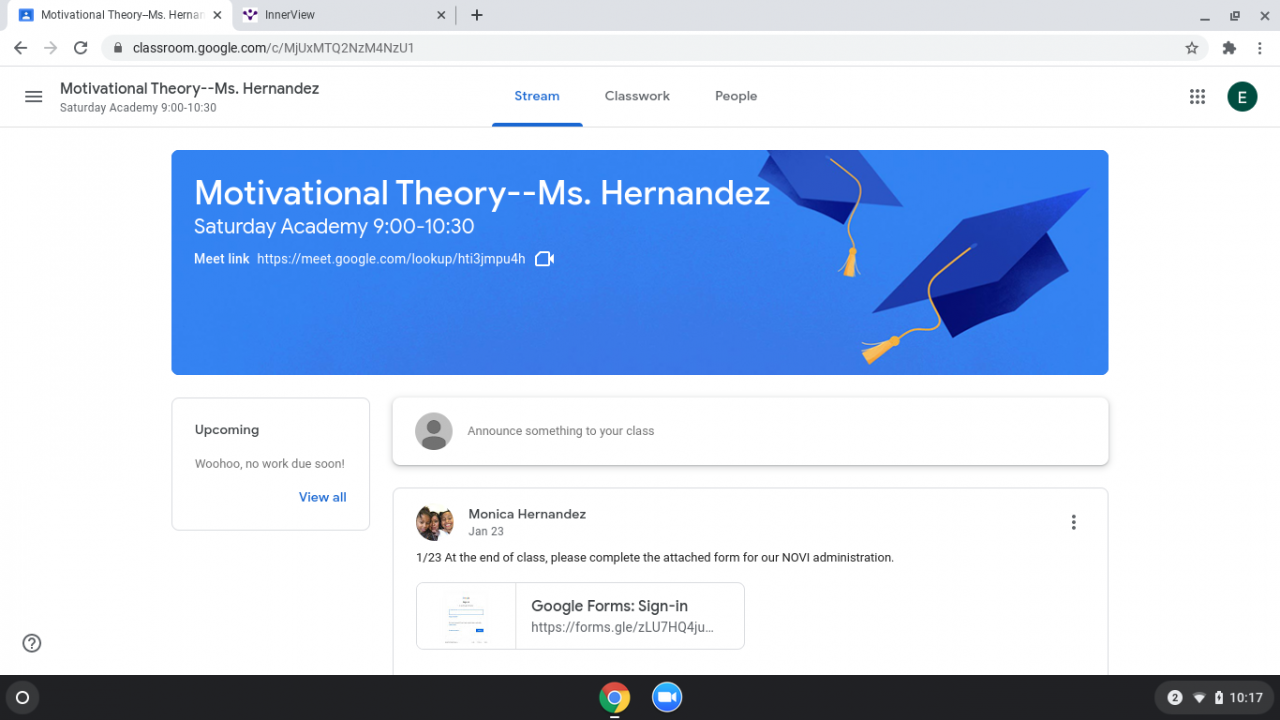Bookmark this page with the star icon

click(x=1191, y=48)
